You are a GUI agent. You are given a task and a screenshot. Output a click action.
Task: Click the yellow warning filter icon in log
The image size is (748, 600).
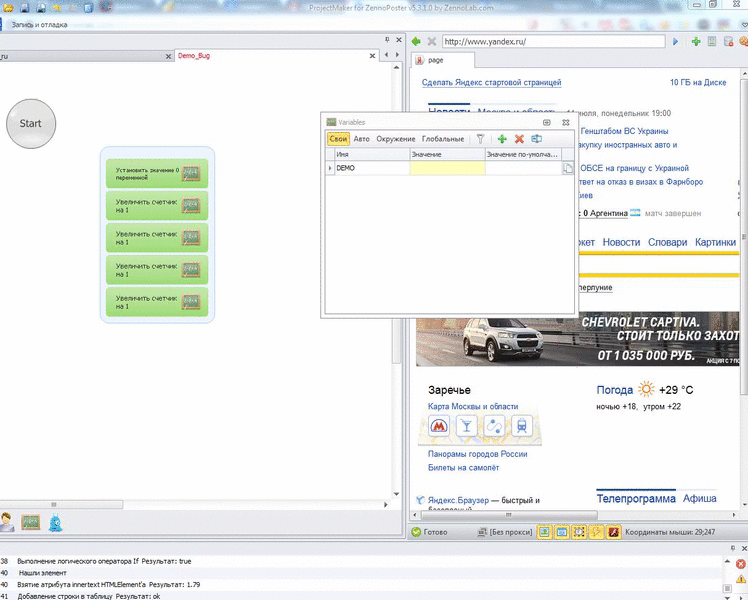(x=741, y=579)
